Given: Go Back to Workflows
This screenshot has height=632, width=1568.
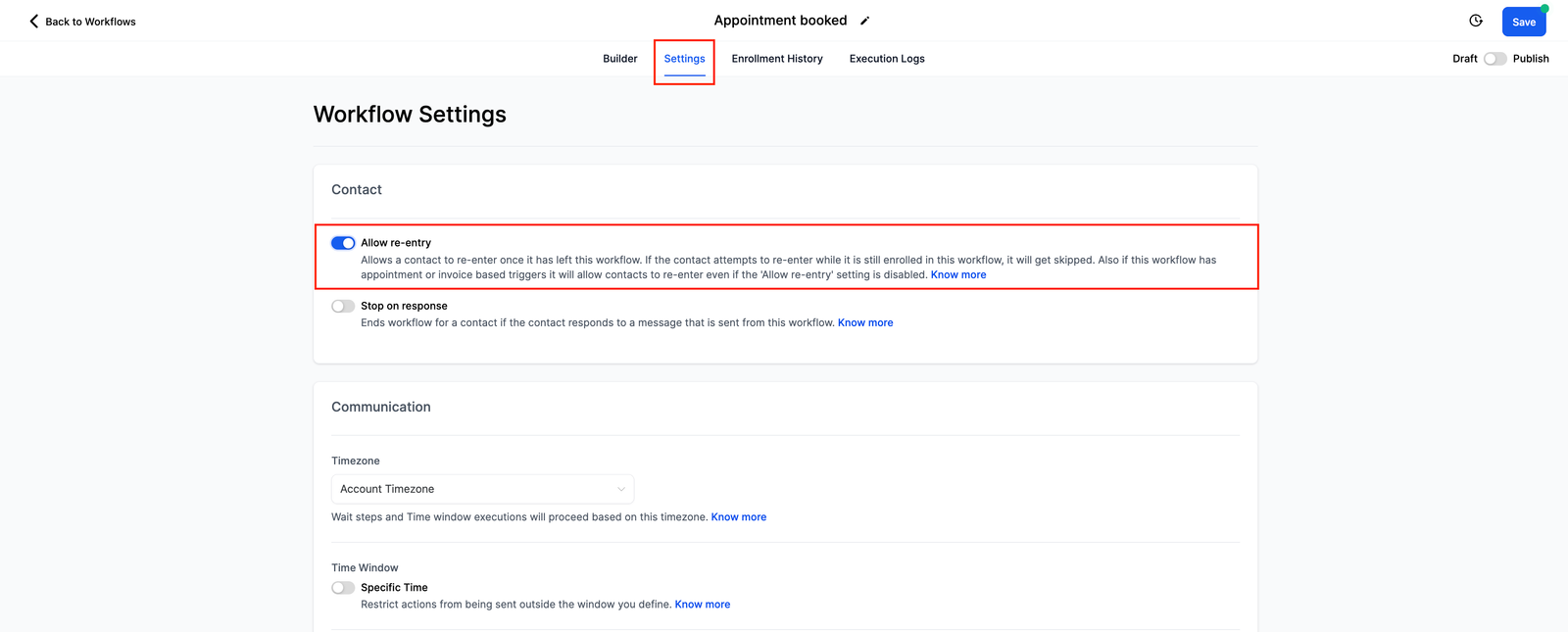Looking at the screenshot, I should (90, 22).
